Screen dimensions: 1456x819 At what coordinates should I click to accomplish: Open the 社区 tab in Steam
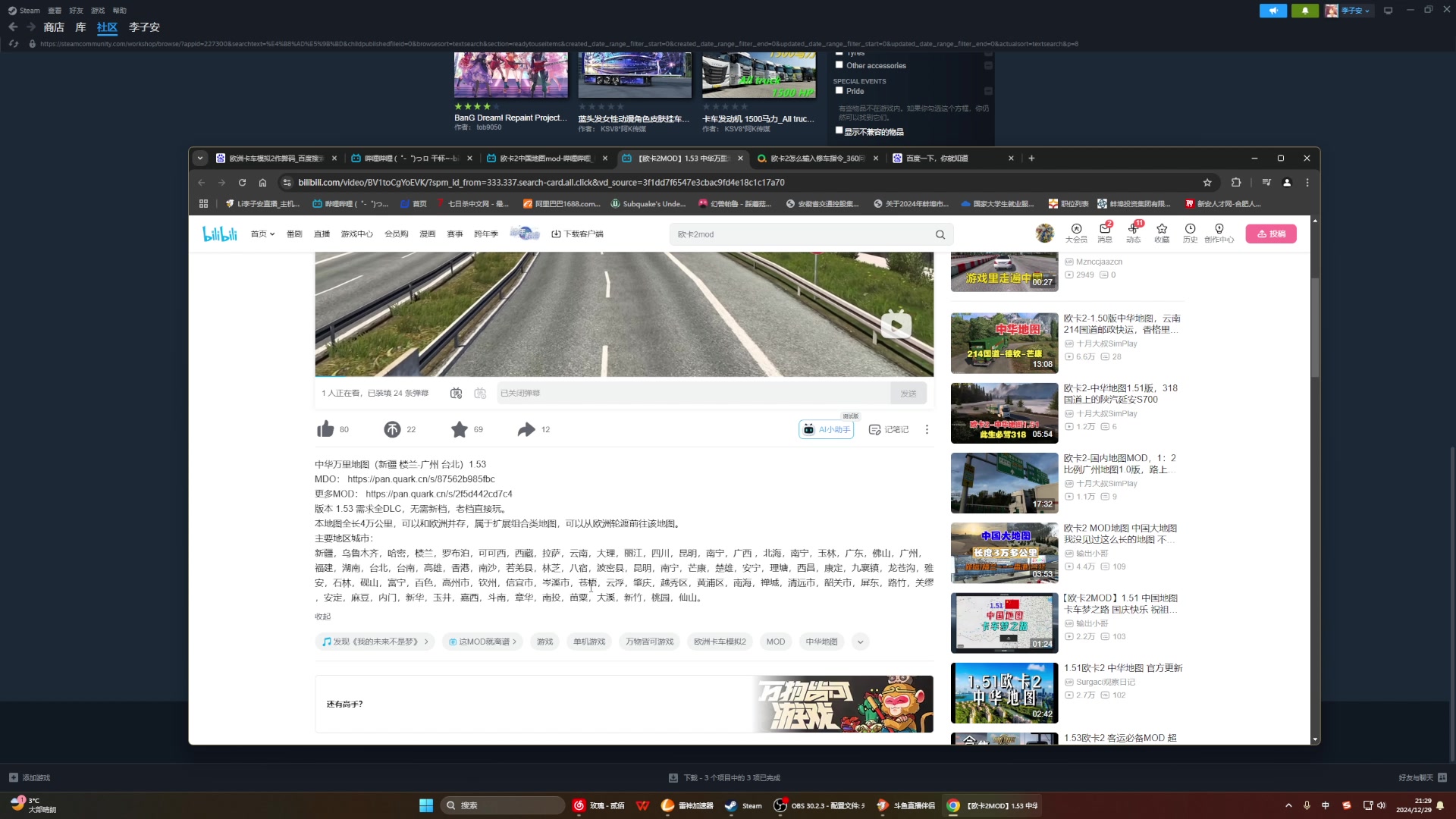click(107, 27)
